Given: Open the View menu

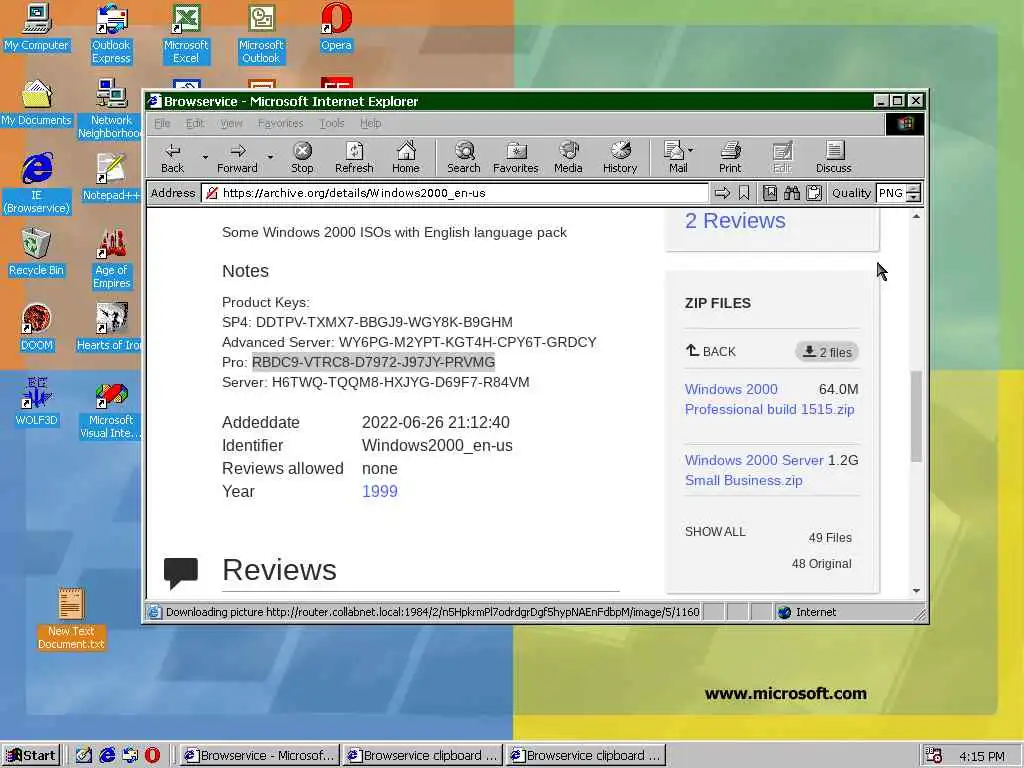Looking at the screenshot, I should coord(231,123).
